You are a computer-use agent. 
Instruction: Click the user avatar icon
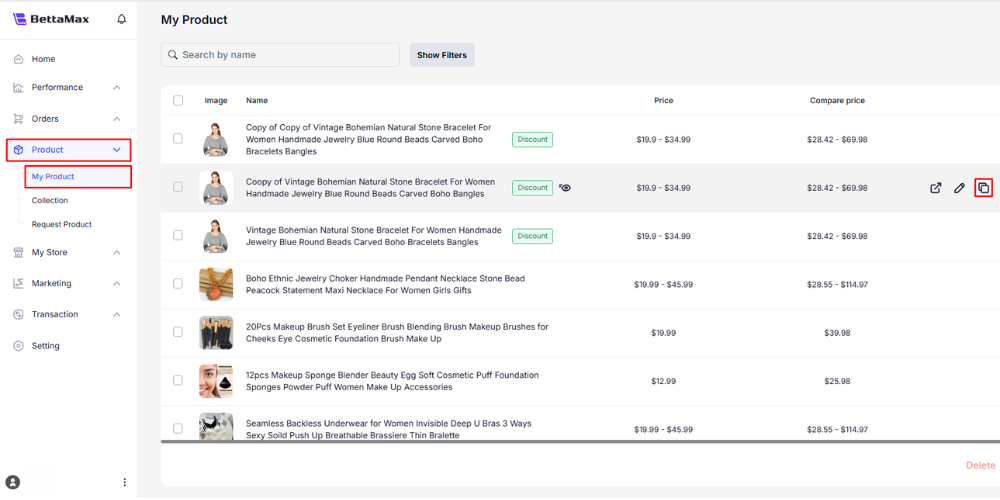[x=13, y=482]
